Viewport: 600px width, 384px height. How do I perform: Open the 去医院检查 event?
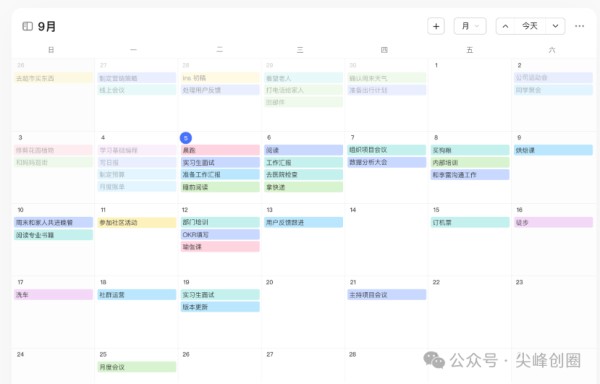(303, 175)
